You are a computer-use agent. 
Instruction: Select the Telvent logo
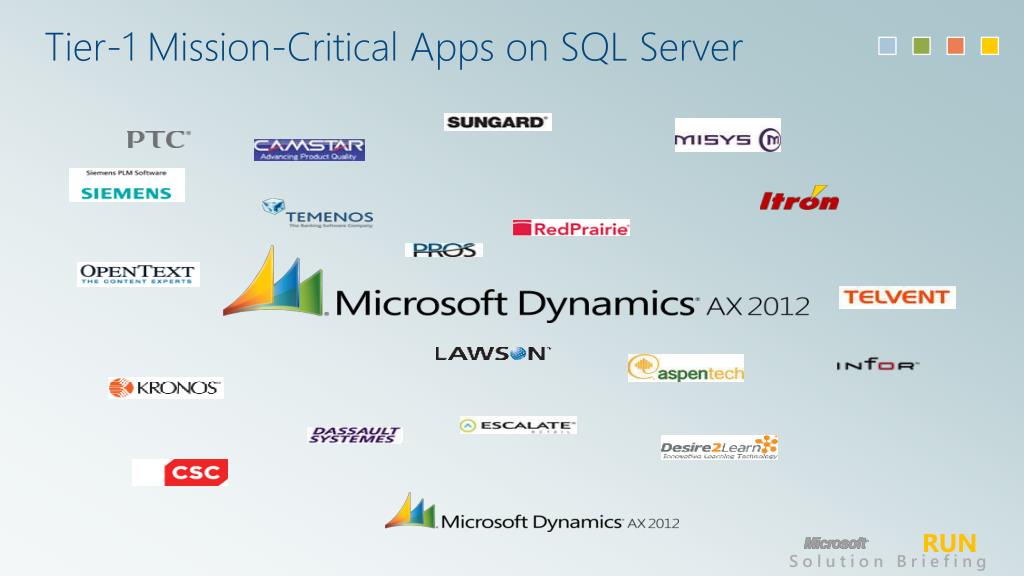point(897,297)
